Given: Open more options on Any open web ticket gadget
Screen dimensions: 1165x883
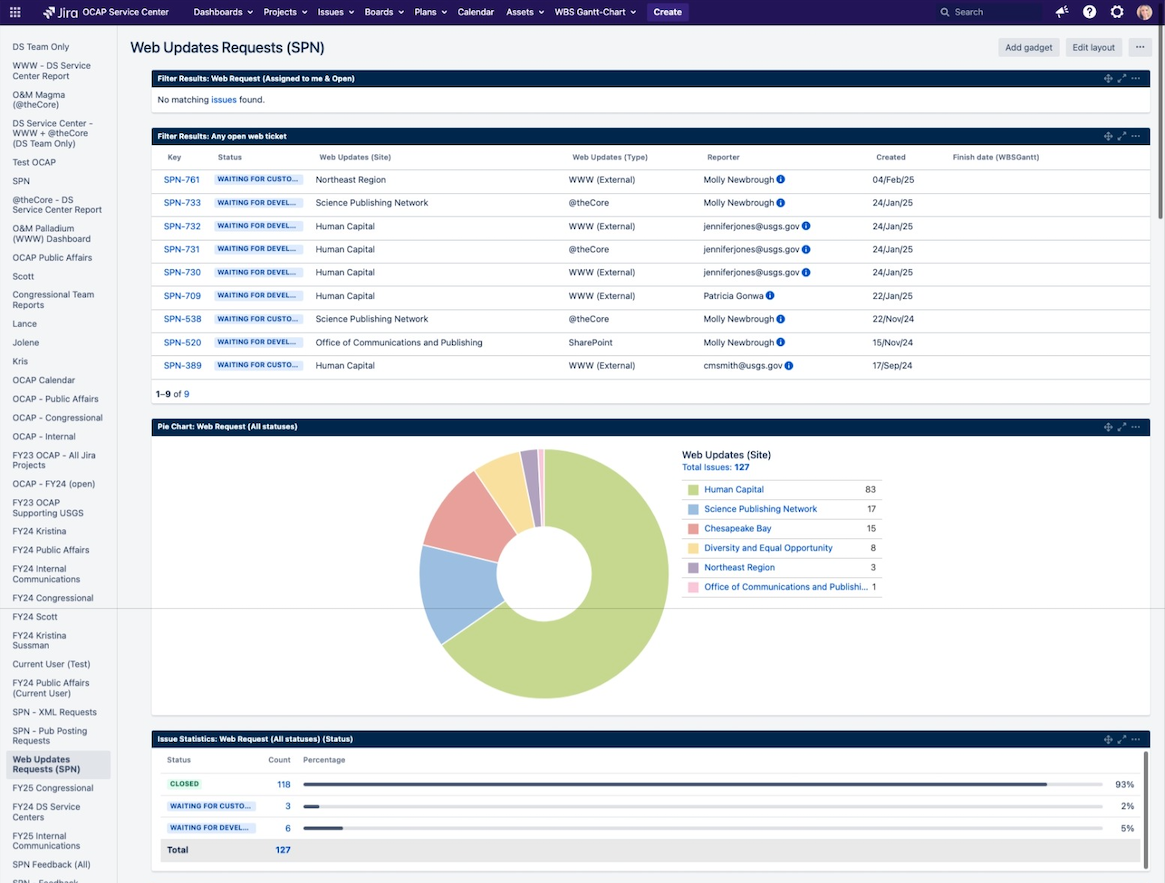Looking at the screenshot, I should pyautogui.click(x=1135, y=136).
